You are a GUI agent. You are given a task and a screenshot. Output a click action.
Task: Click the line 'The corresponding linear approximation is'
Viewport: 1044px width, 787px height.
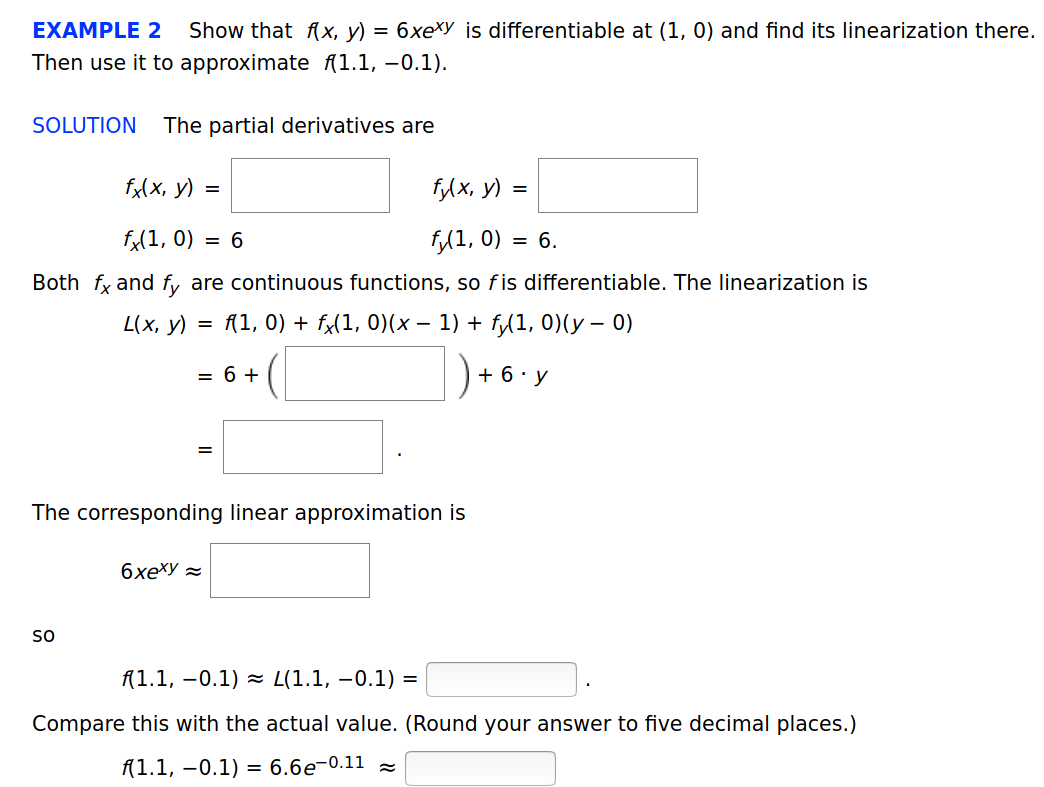tap(248, 512)
